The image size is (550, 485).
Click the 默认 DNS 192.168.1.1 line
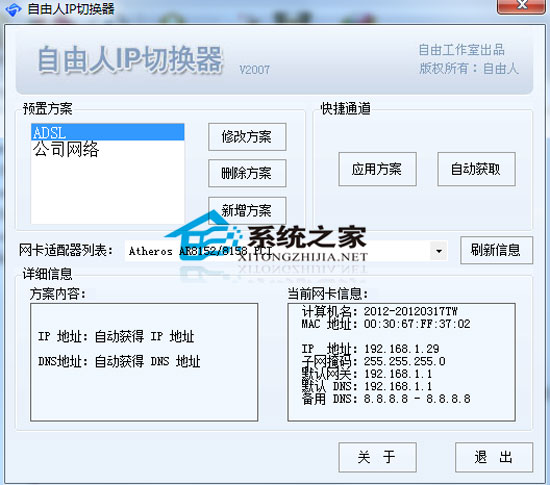click(367, 386)
